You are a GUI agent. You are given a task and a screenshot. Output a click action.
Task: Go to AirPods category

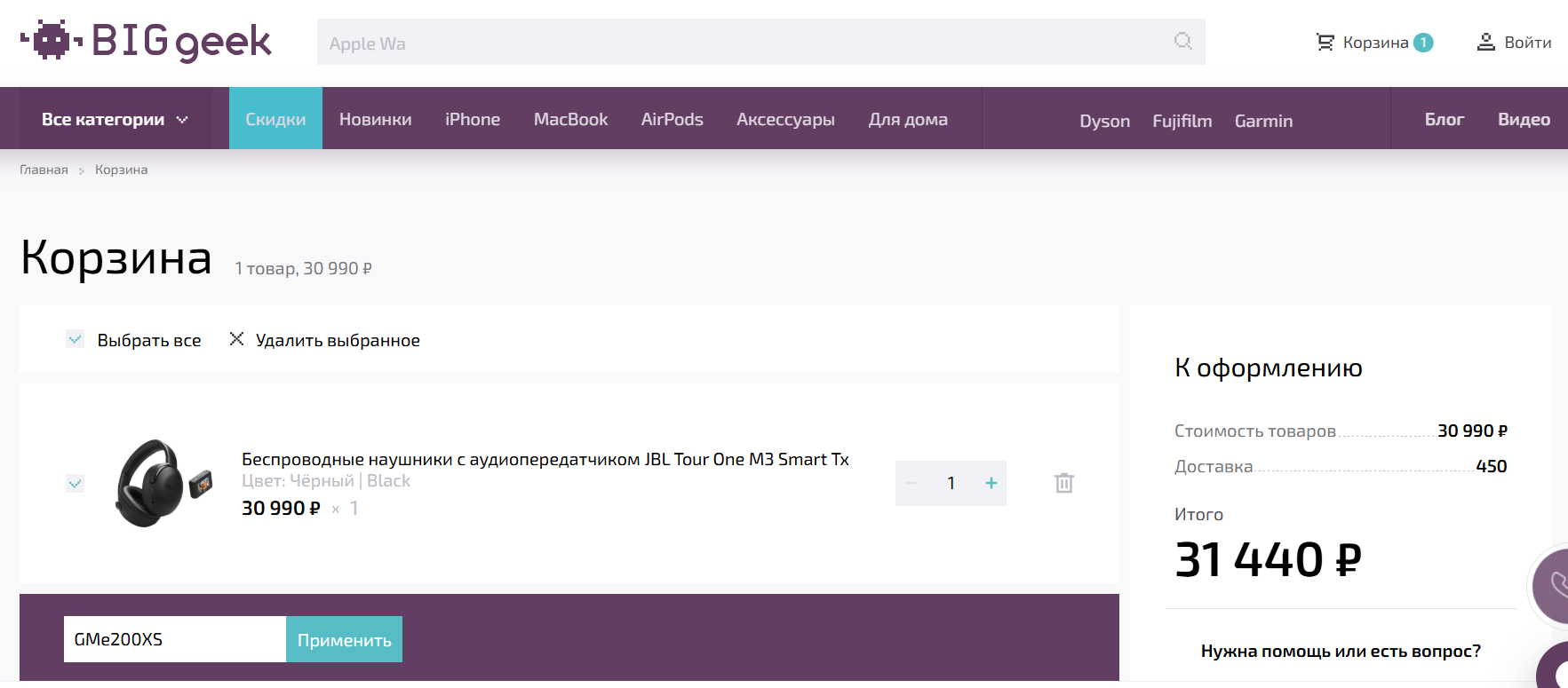point(672,119)
